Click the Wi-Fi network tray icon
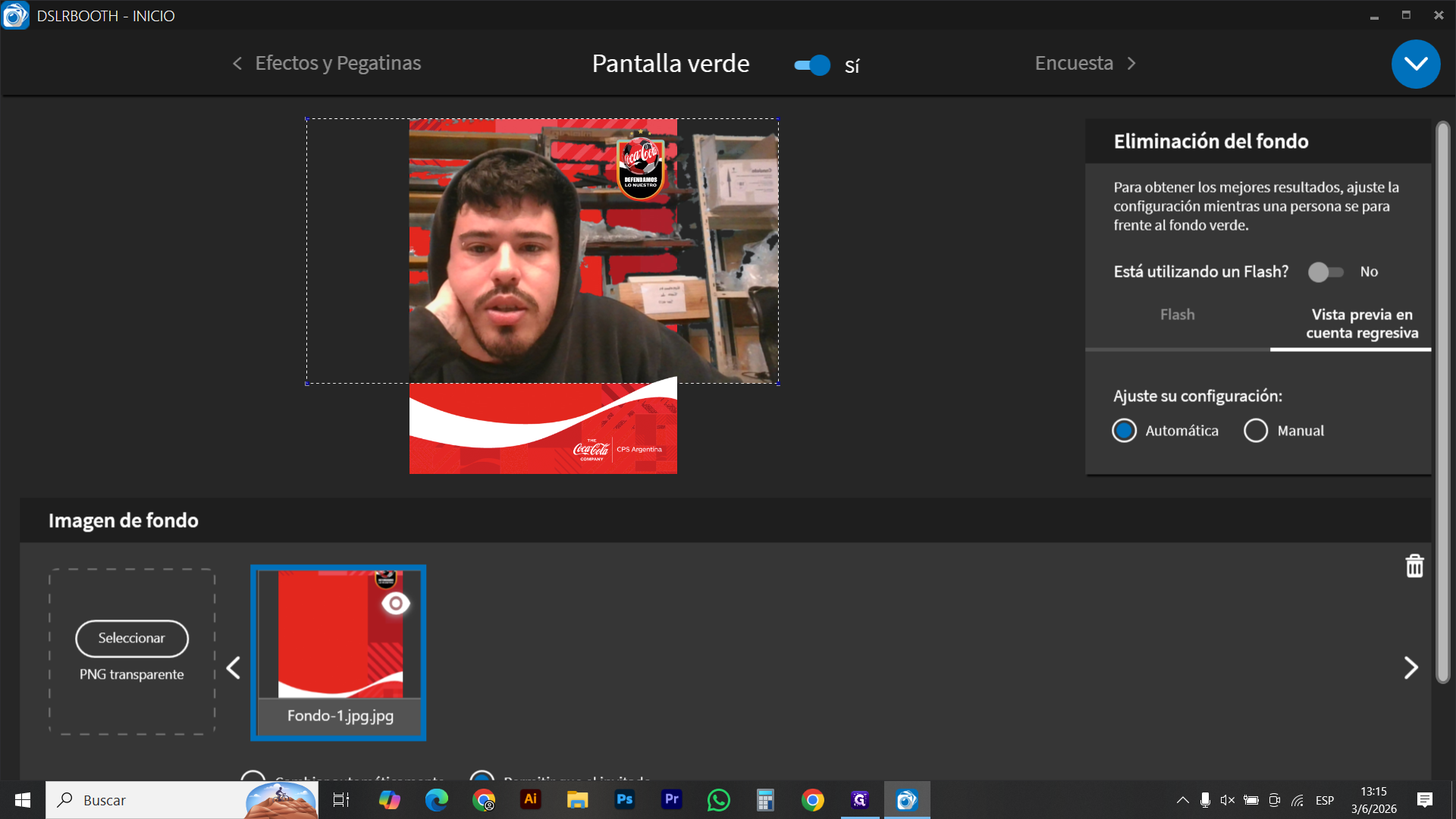 point(1298,800)
